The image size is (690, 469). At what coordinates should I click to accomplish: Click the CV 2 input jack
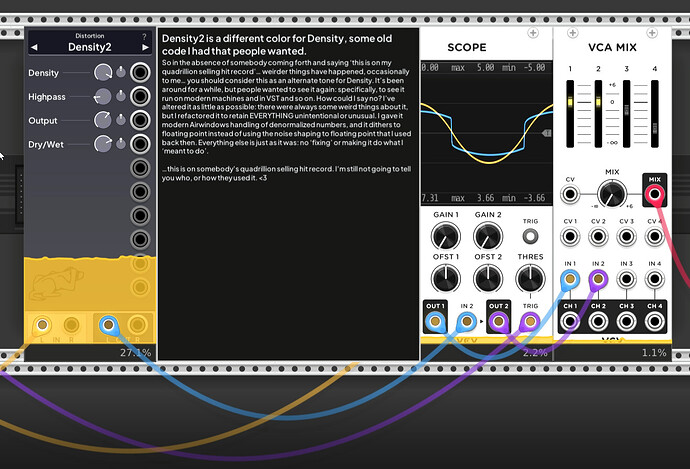(598, 236)
